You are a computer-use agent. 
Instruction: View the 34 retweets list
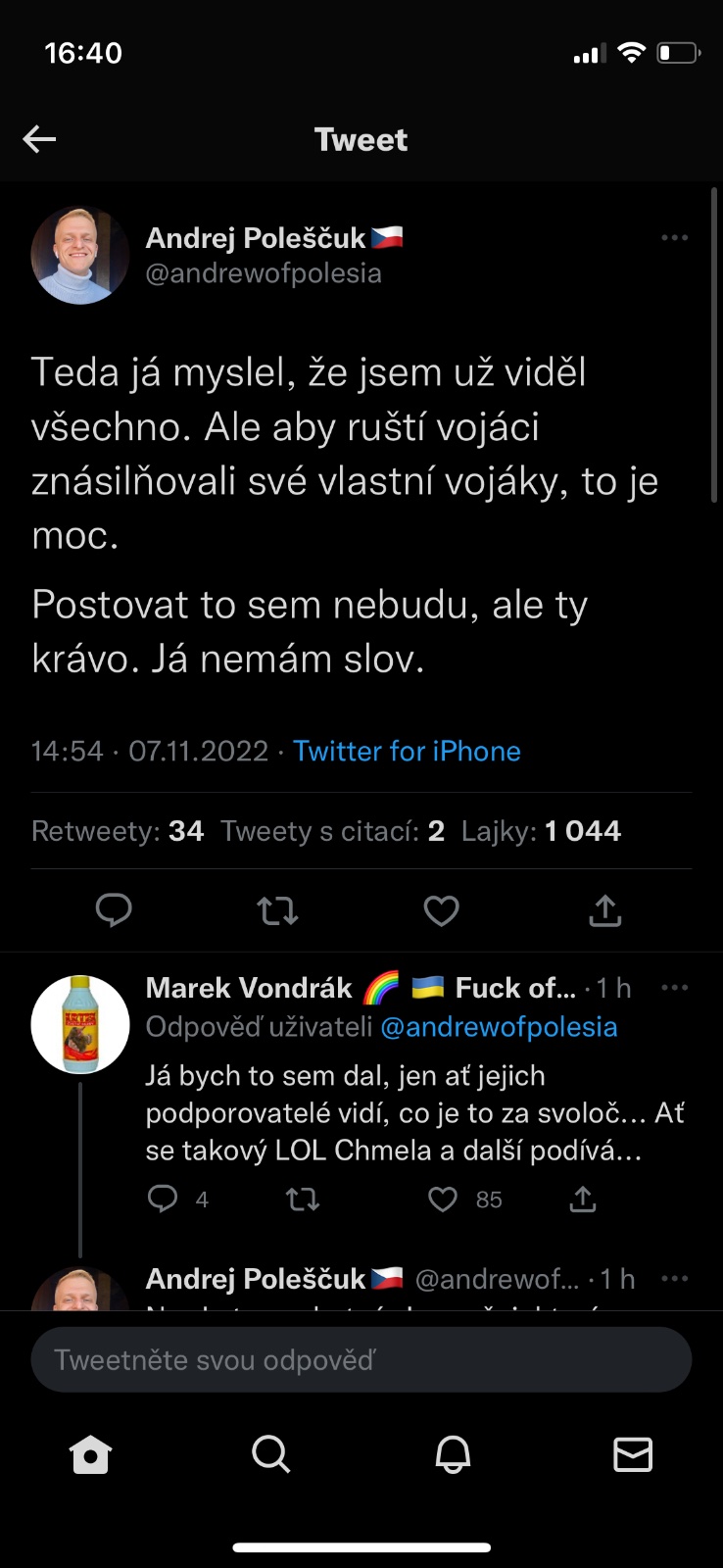[x=118, y=831]
